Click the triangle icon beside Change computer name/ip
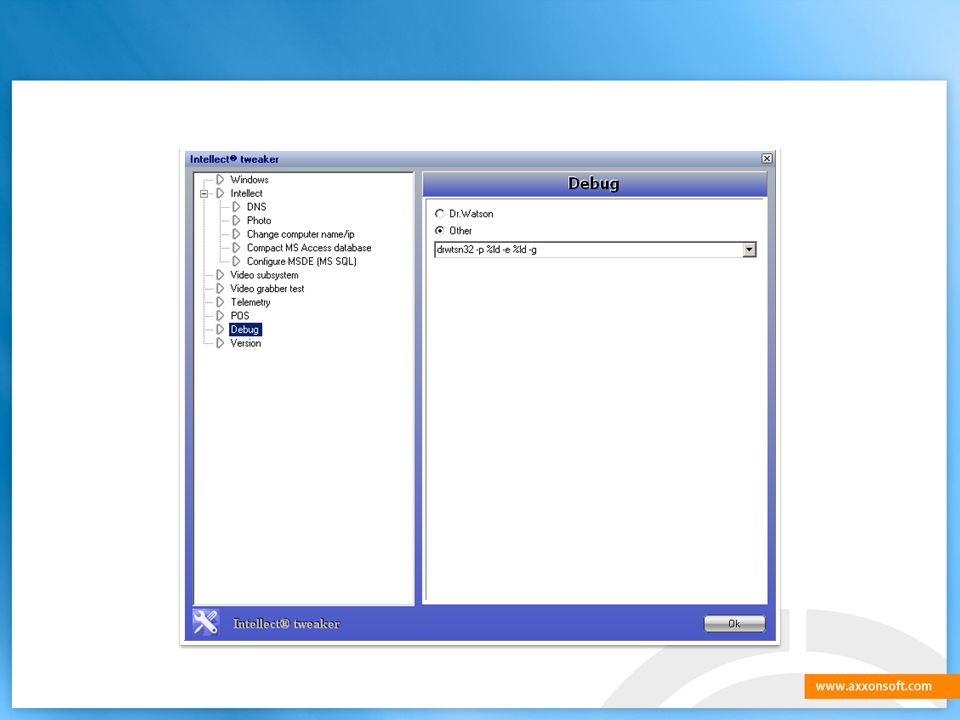The width and height of the screenshot is (960, 720). click(x=236, y=234)
